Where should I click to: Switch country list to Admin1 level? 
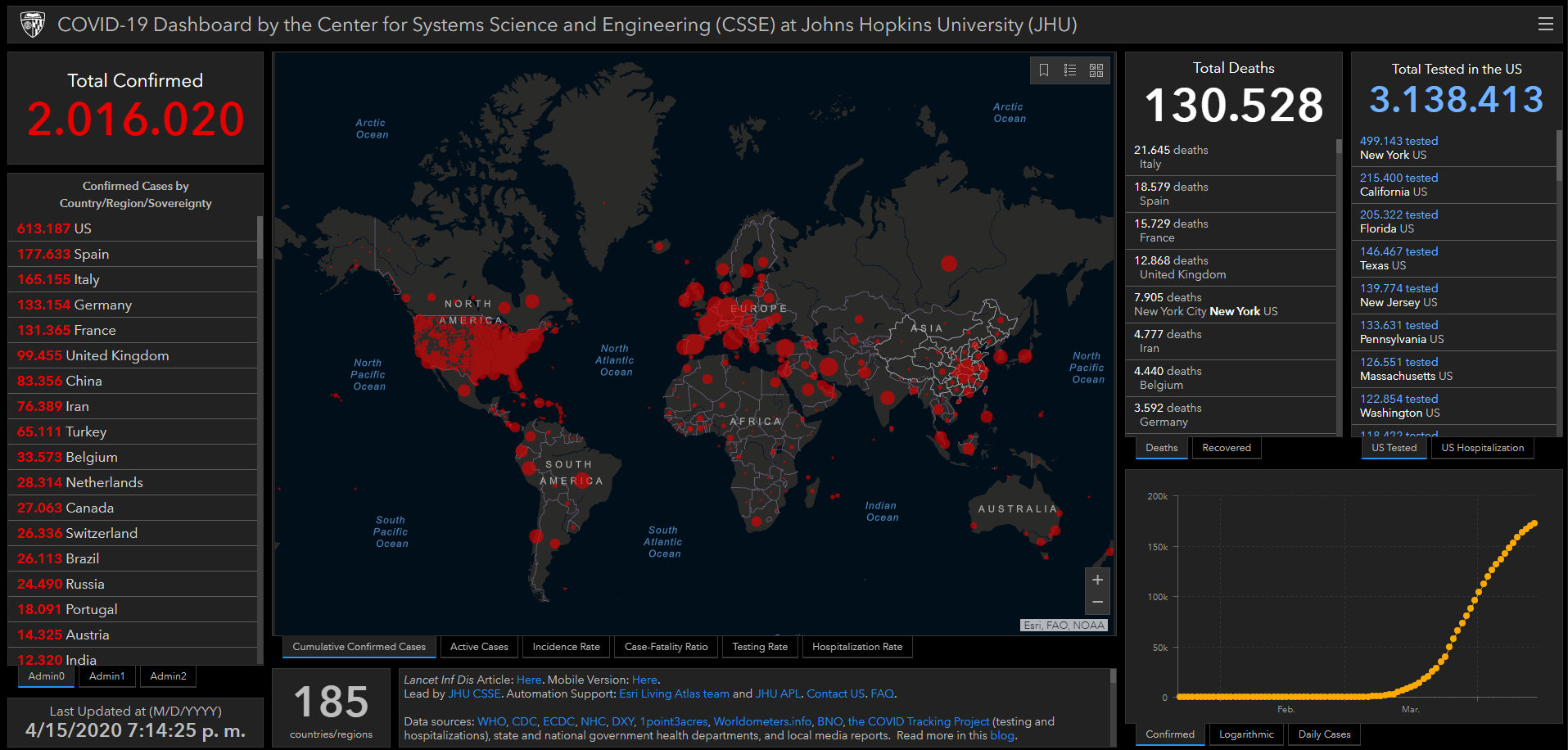point(107,676)
